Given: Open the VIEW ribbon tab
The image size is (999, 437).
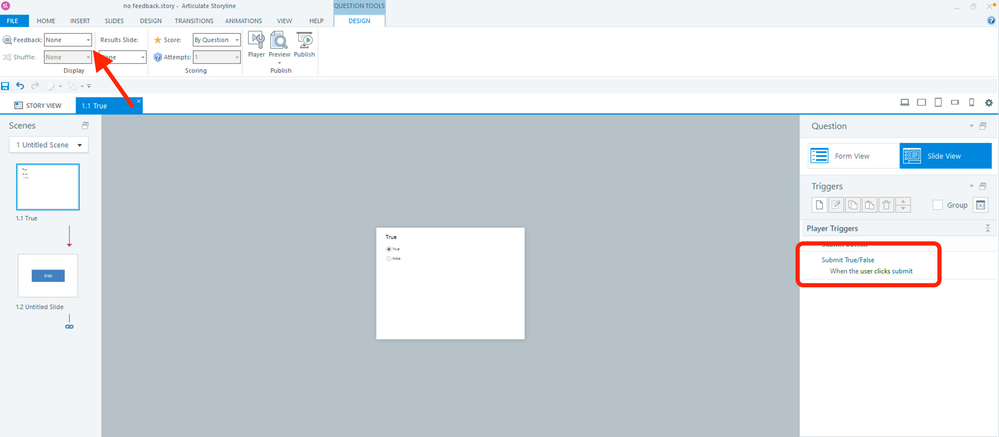Looking at the screenshot, I should tap(284, 20).
